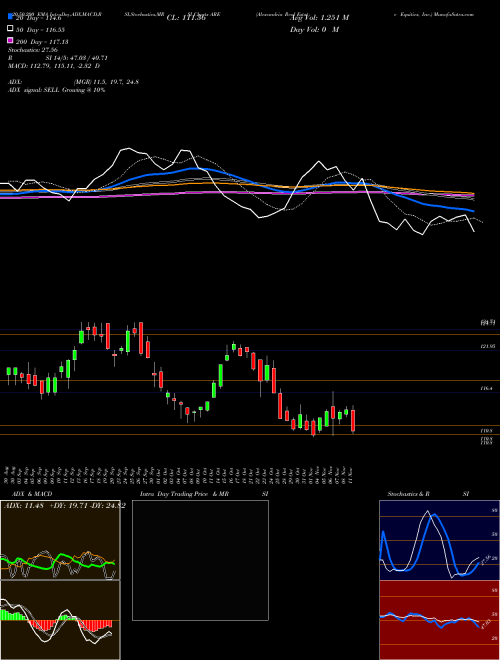This screenshot has width=500, height=660.
Task: Open the red RSI mini chart
Action: click(439, 620)
